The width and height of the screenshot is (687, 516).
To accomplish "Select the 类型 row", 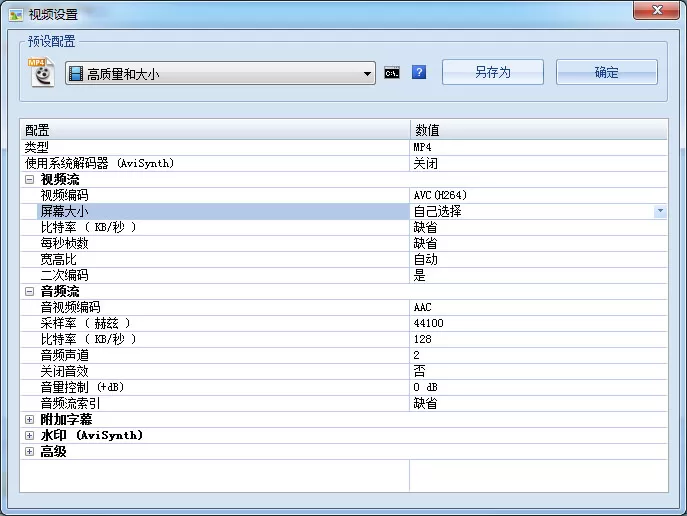I will [x=344, y=147].
